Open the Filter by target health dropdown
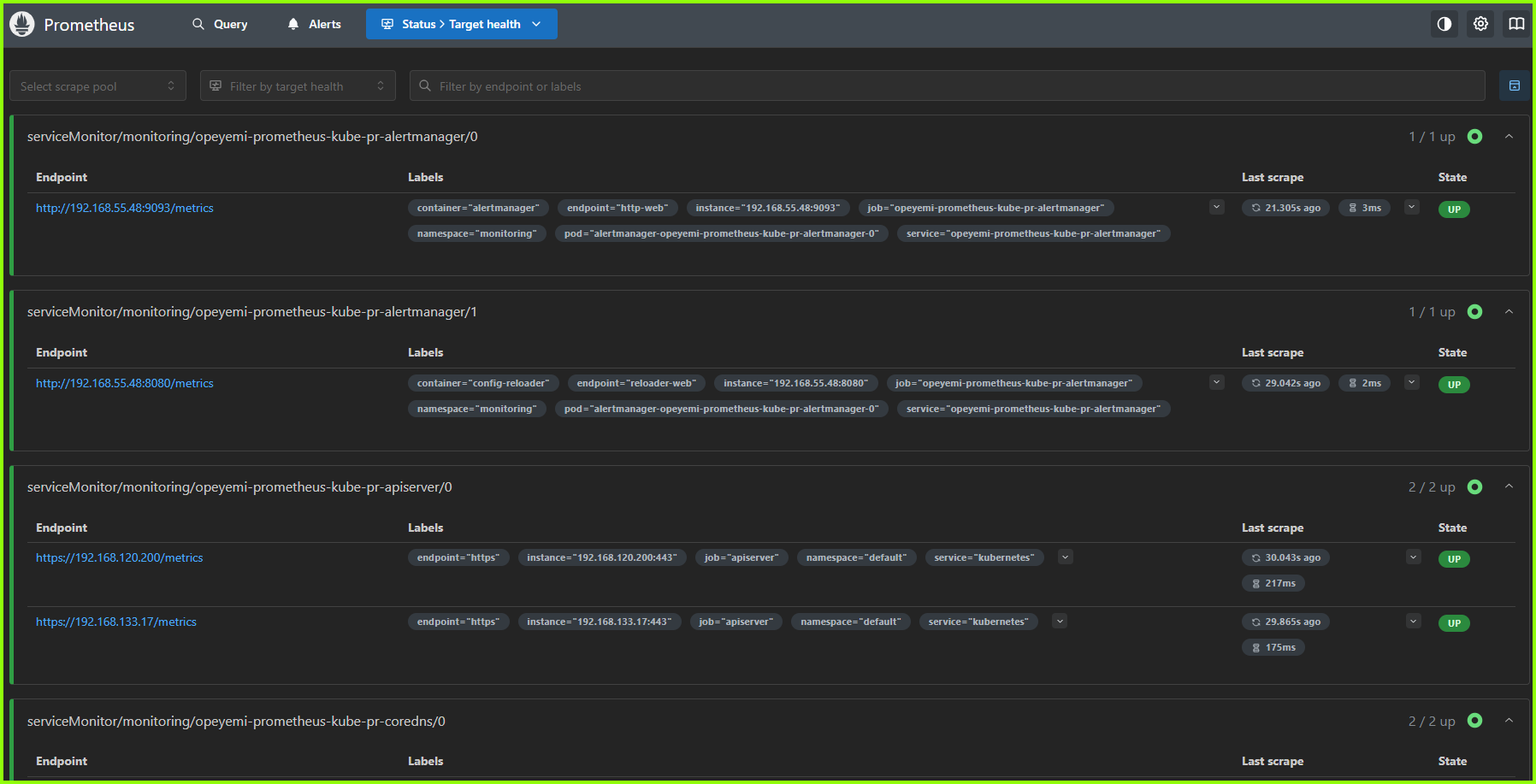Screen dimensions: 1536x784 tap(297, 85)
